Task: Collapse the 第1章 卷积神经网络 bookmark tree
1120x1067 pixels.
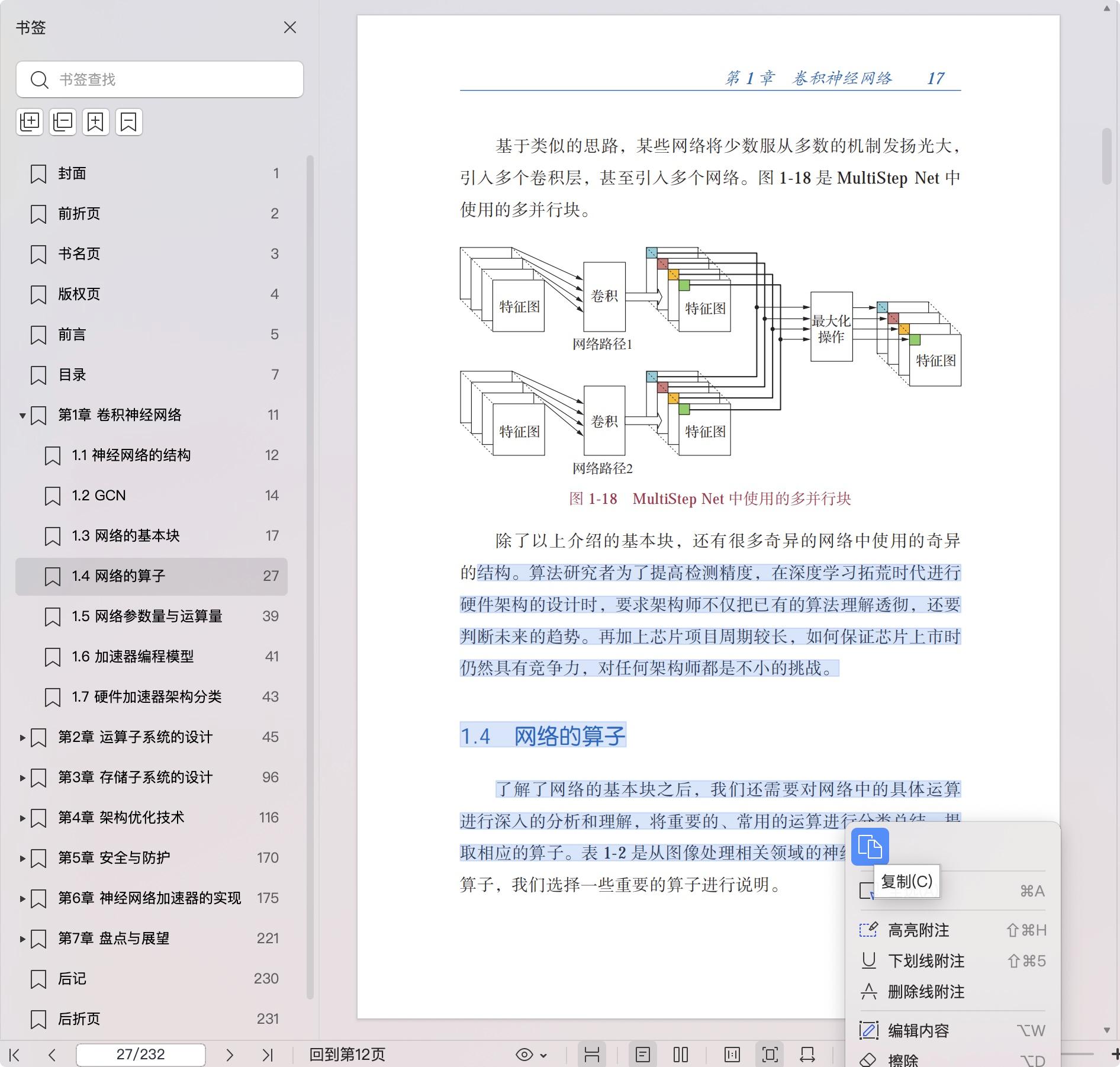Action: point(22,416)
